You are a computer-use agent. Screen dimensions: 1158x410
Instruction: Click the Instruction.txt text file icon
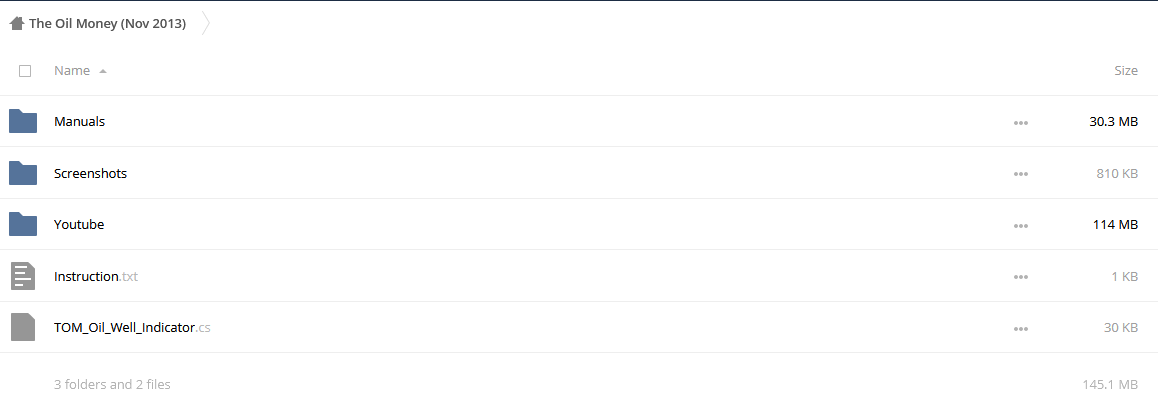pyautogui.click(x=23, y=276)
